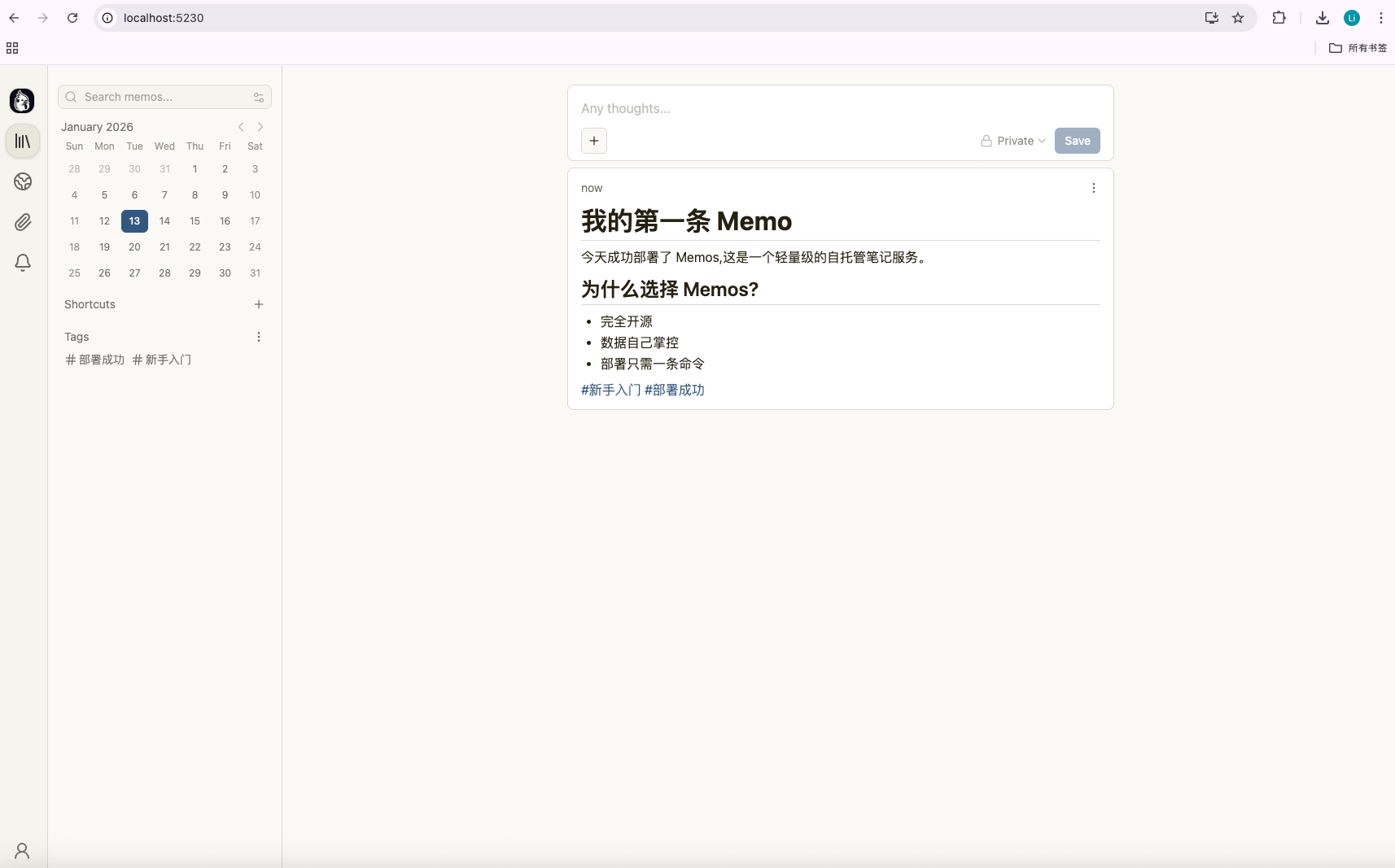The width and height of the screenshot is (1395, 868).
Task: Open the search filter settings icon
Action: tap(258, 97)
